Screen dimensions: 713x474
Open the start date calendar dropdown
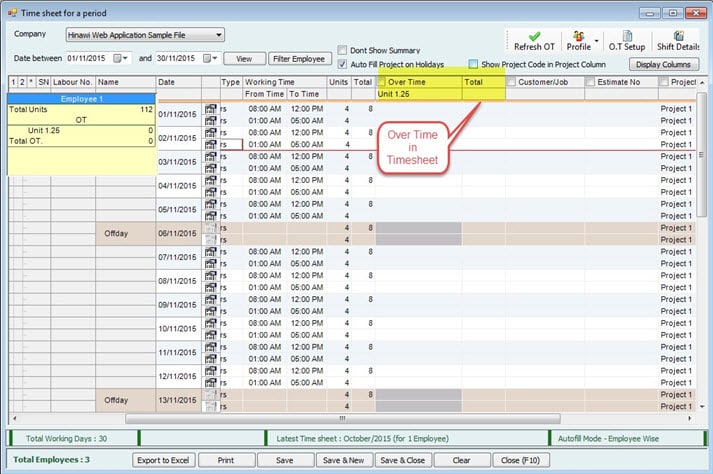[121, 58]
